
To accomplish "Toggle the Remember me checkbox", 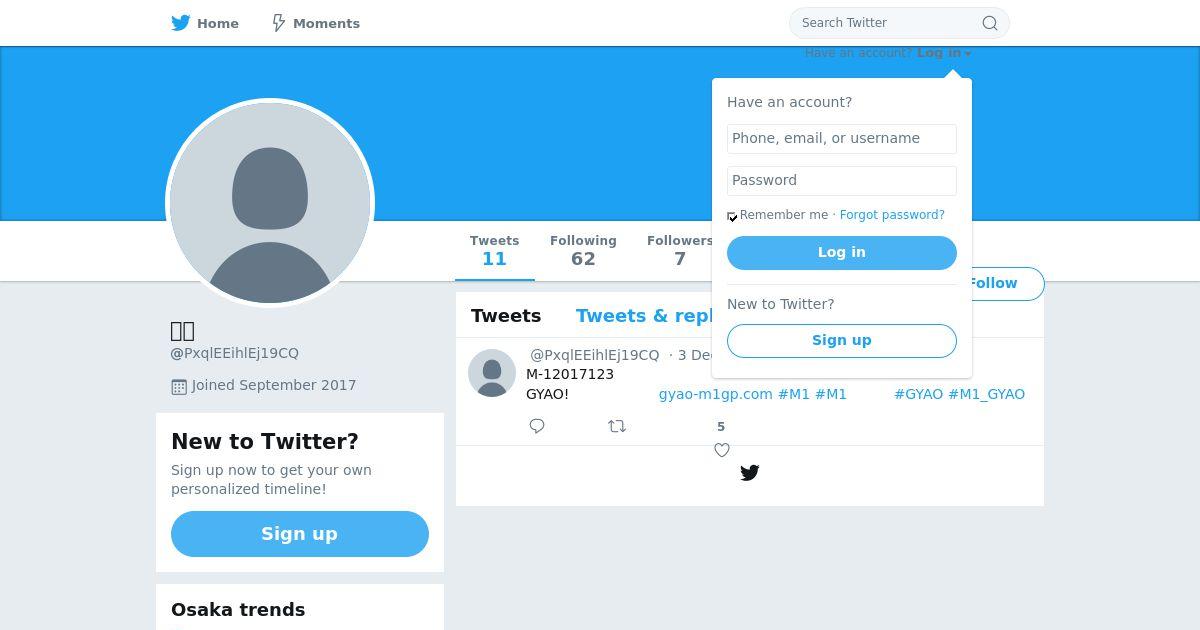I will 732,216.
